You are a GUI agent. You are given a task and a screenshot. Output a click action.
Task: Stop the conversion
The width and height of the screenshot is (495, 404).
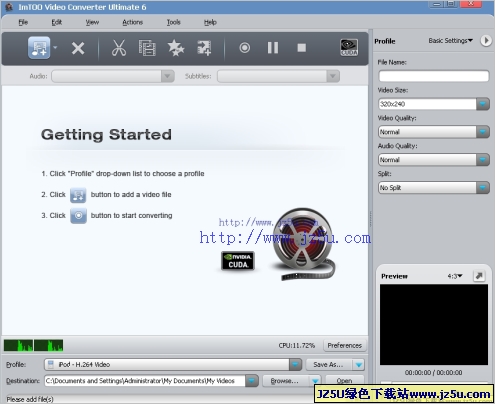(302, 48)
